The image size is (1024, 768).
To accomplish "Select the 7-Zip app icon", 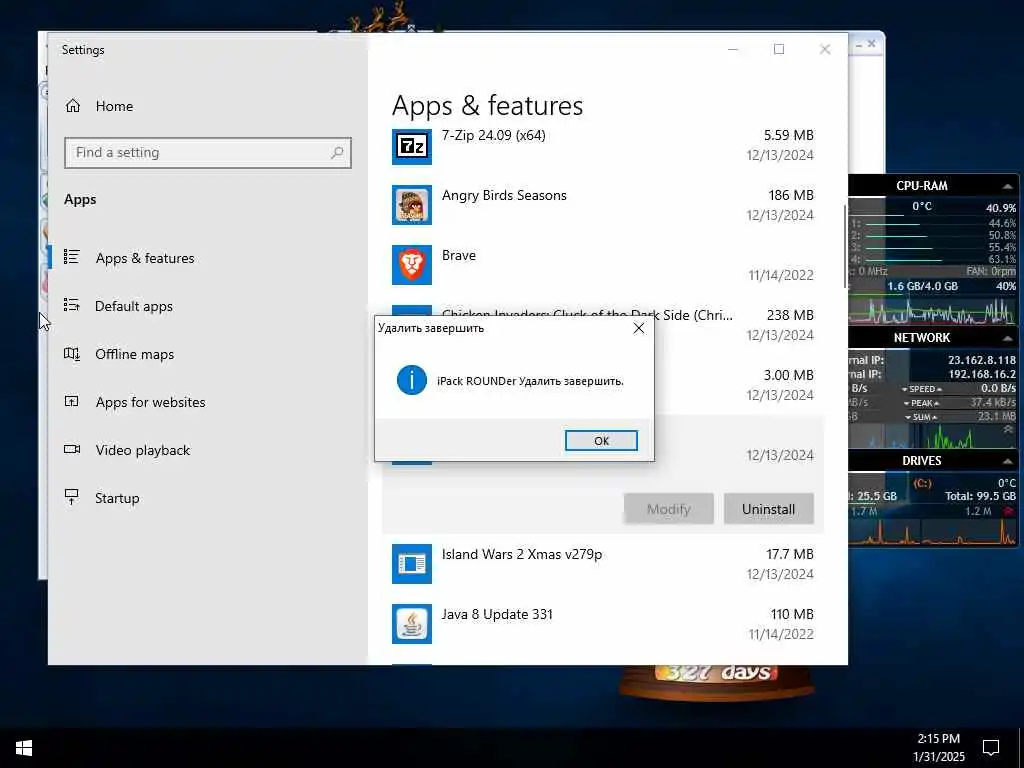I will 411,145.
